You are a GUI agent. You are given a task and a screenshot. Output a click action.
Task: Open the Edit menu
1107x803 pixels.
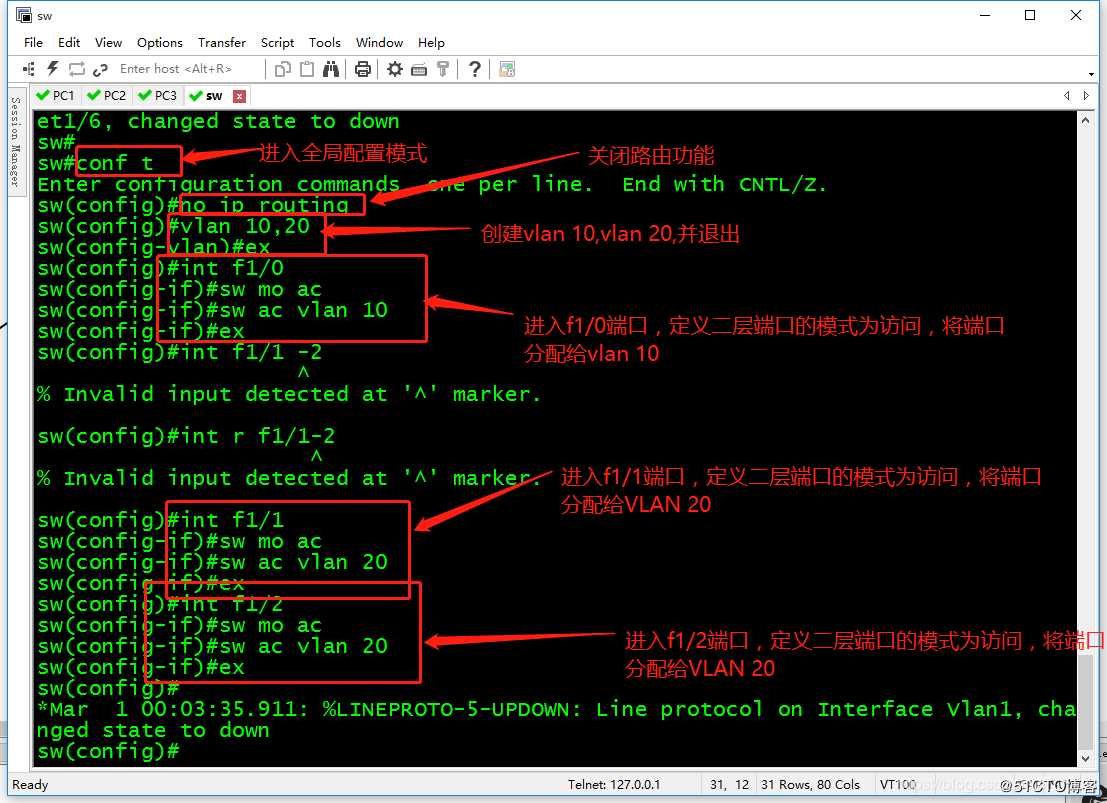(68, 42)
